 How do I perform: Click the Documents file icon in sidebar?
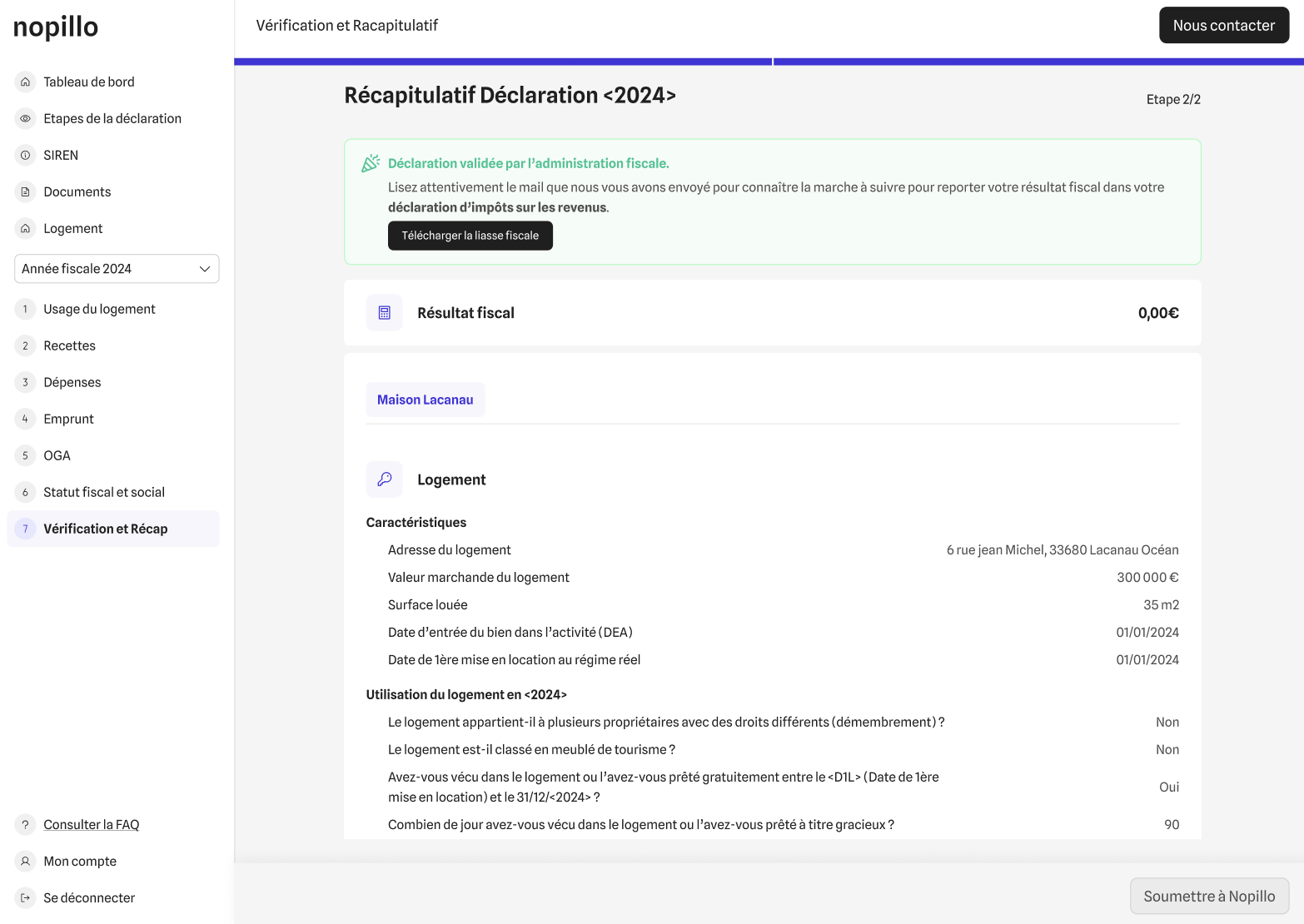click(x=25, y=191)
